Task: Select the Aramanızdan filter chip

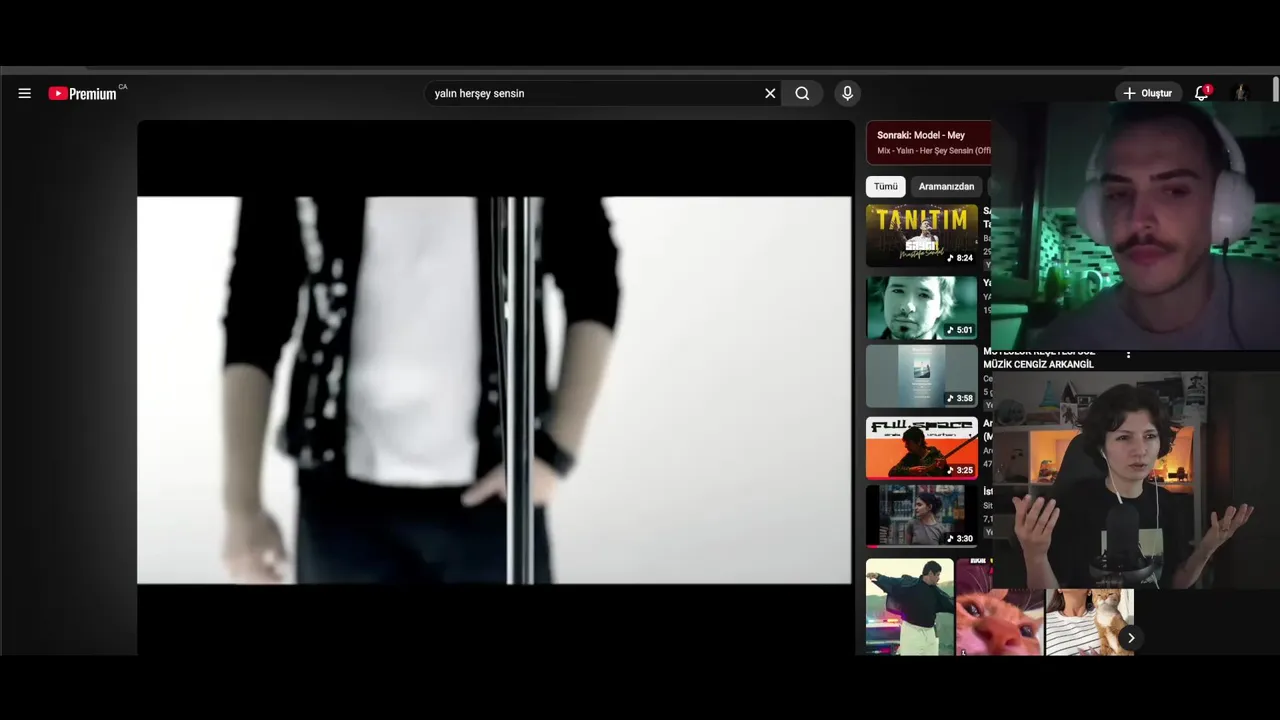Action: coord(946,186)
